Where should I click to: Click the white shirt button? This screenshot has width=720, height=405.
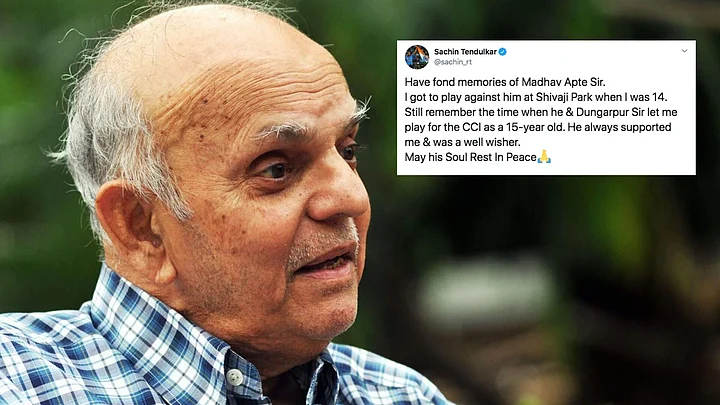[235, 377]
